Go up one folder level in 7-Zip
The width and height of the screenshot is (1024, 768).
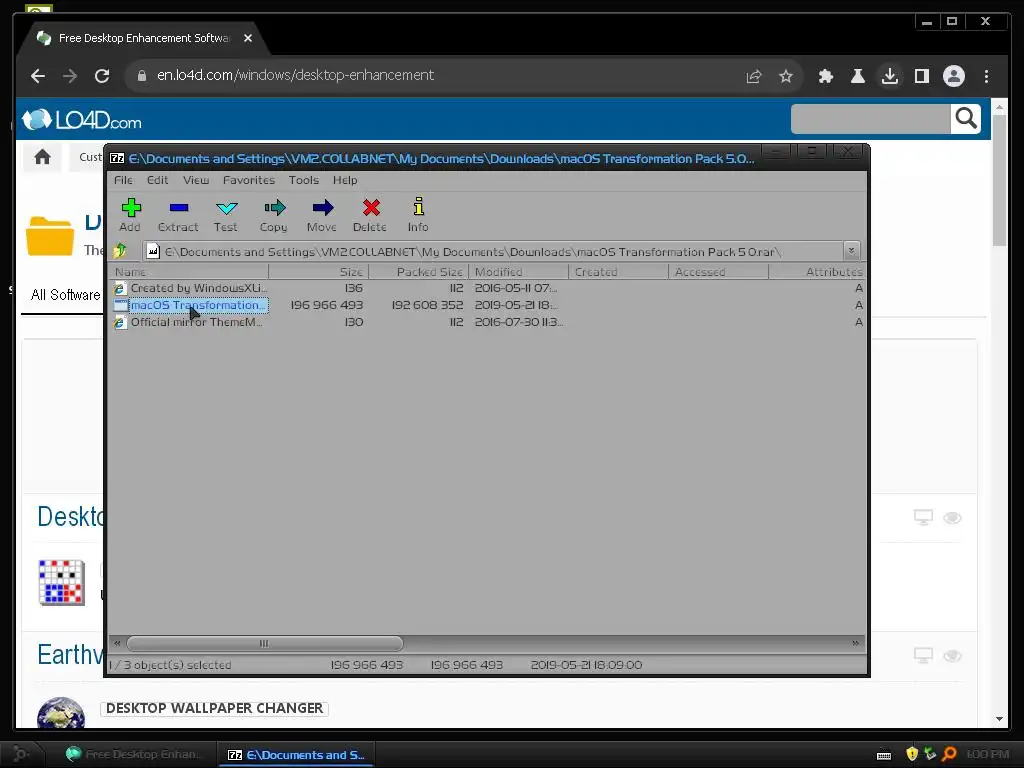click(x=120, y=251)
